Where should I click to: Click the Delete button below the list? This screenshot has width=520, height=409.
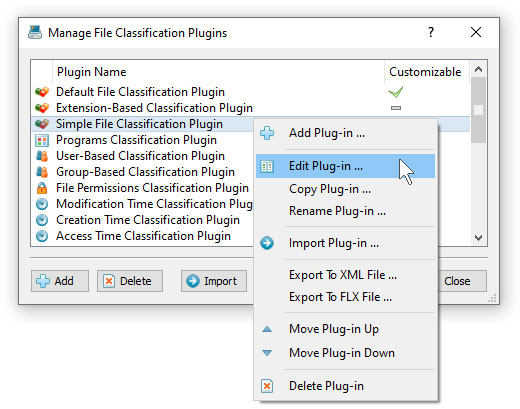[x=130, y=281]
